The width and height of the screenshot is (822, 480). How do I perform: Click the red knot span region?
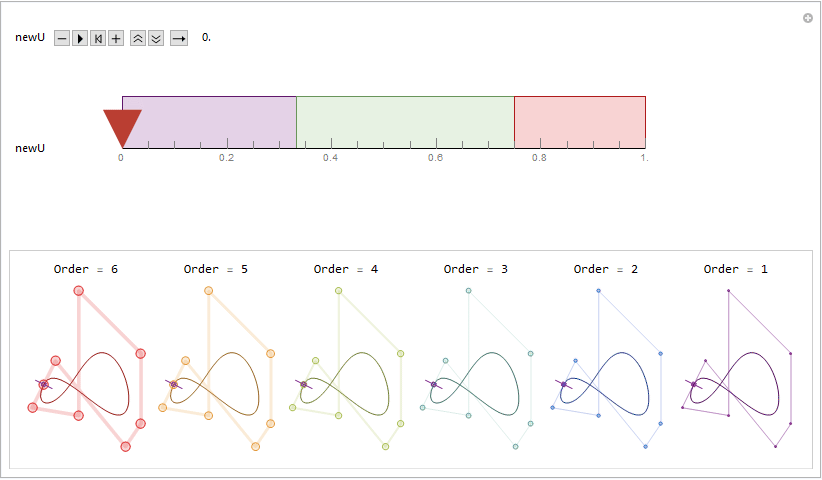pos(580,122)
